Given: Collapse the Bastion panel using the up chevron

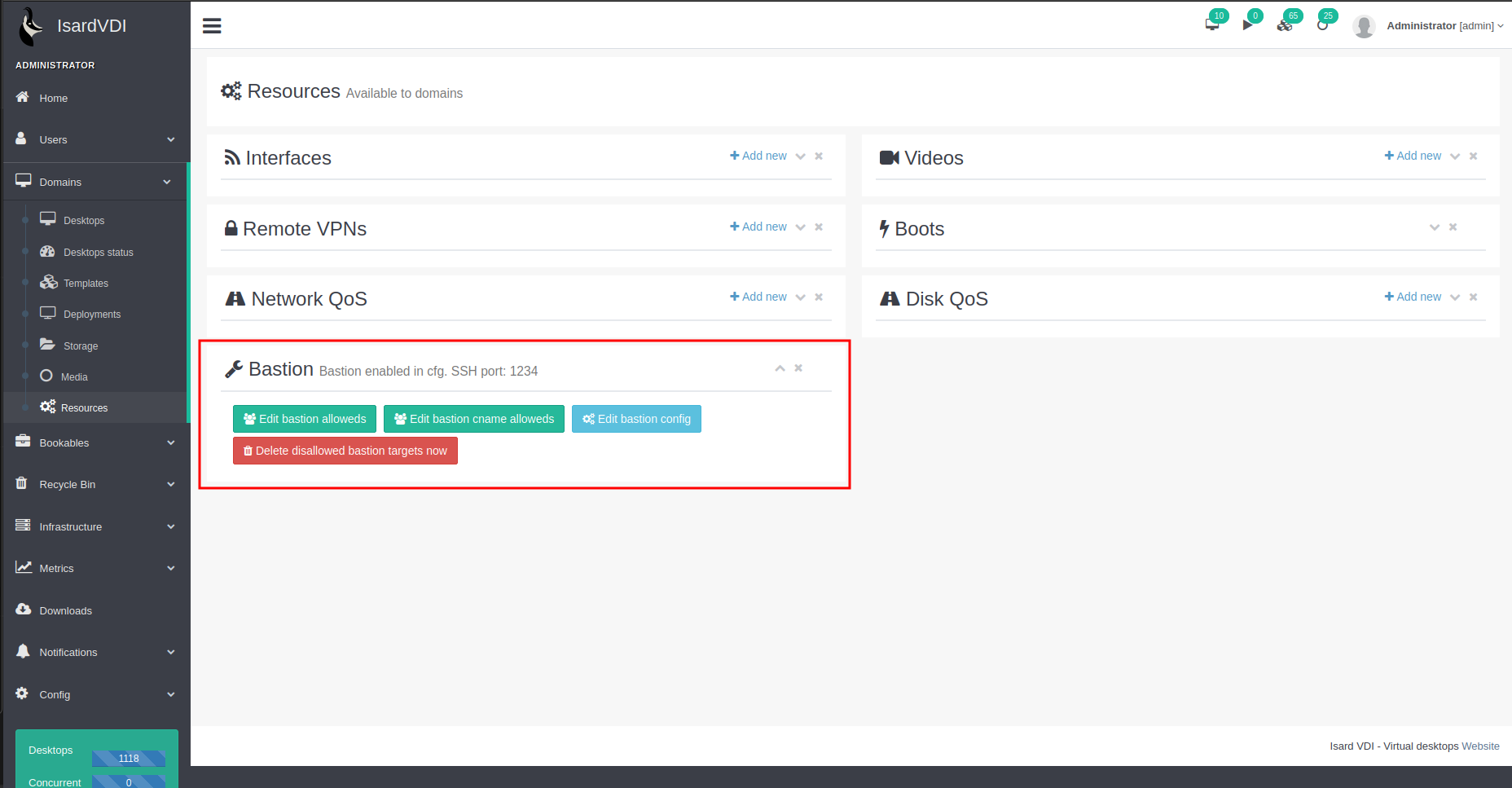Looking at the screenshot, I should [780, 368].
